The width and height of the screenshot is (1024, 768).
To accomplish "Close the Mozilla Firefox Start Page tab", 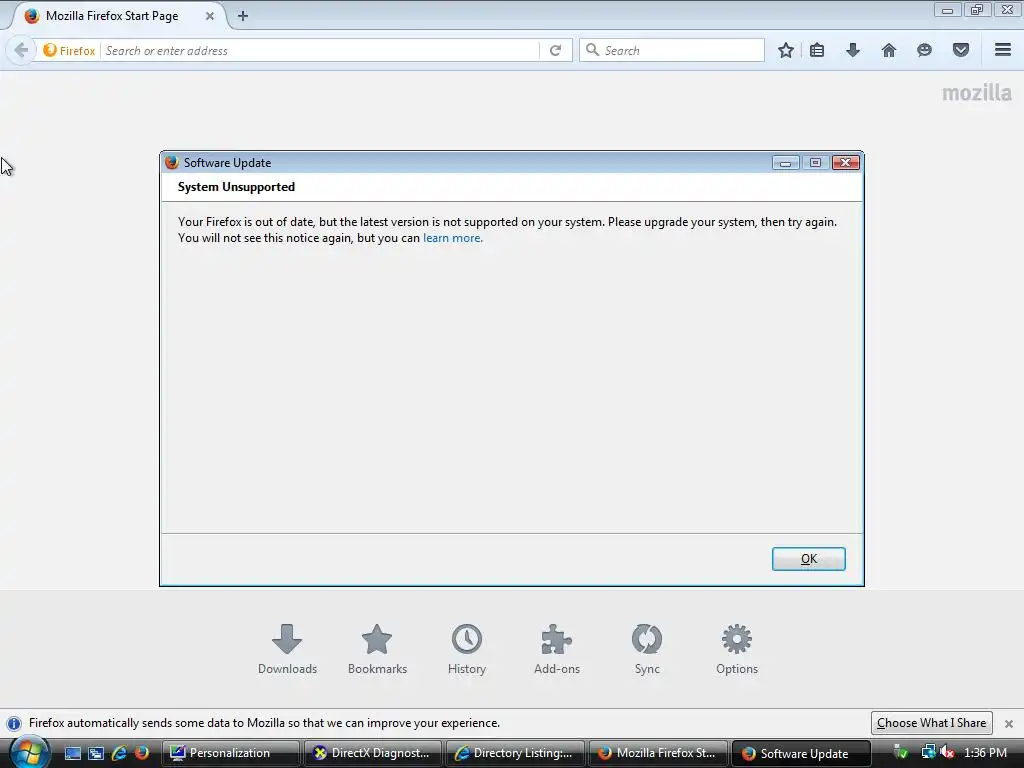I will tap(210, 16).
